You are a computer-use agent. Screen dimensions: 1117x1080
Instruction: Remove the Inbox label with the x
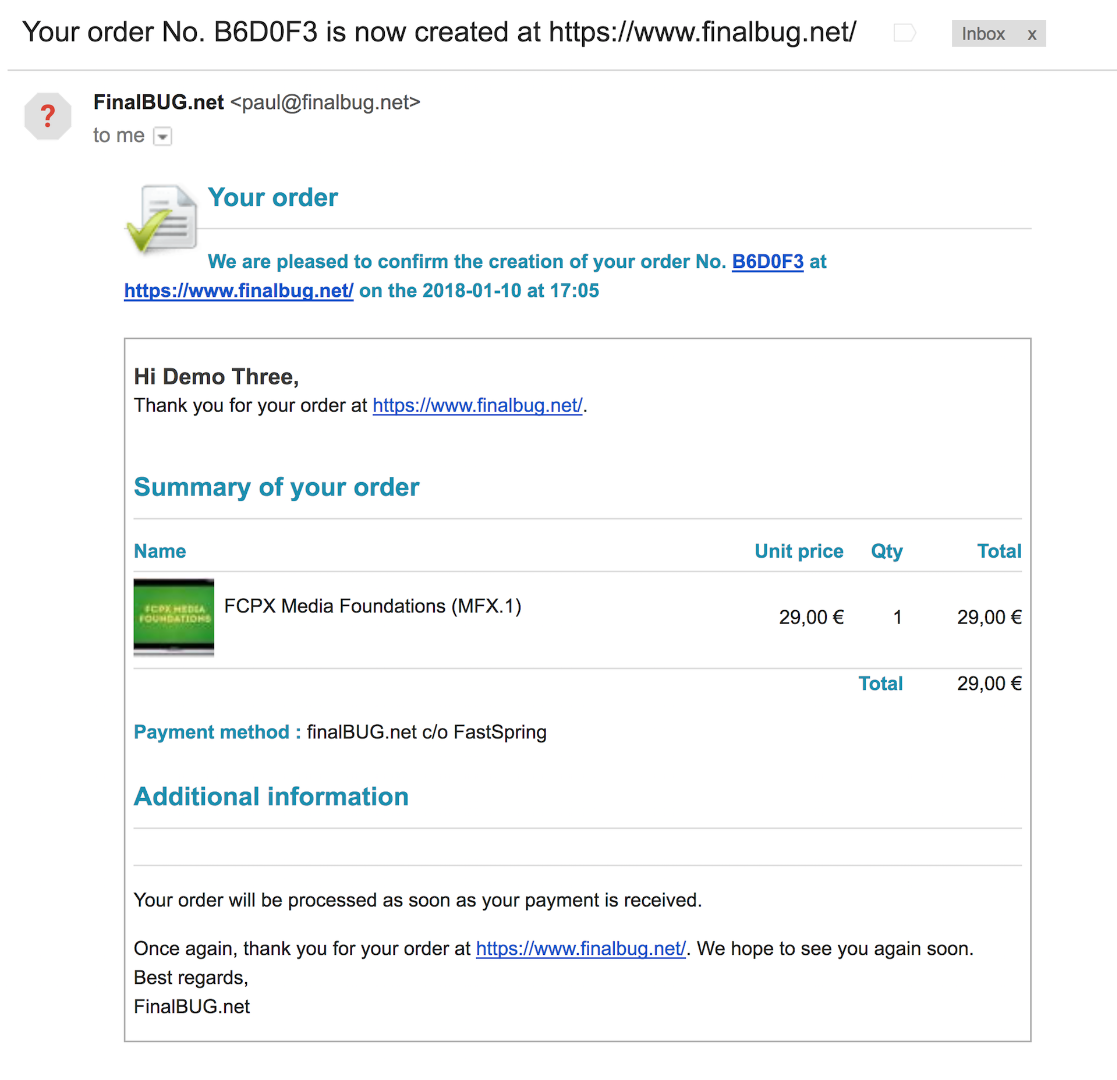pos(1032,34)
